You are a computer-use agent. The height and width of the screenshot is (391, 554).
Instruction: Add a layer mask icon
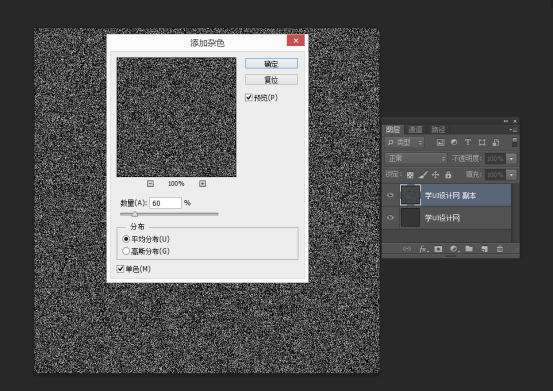pyautogui.click(x=438, y=249)
